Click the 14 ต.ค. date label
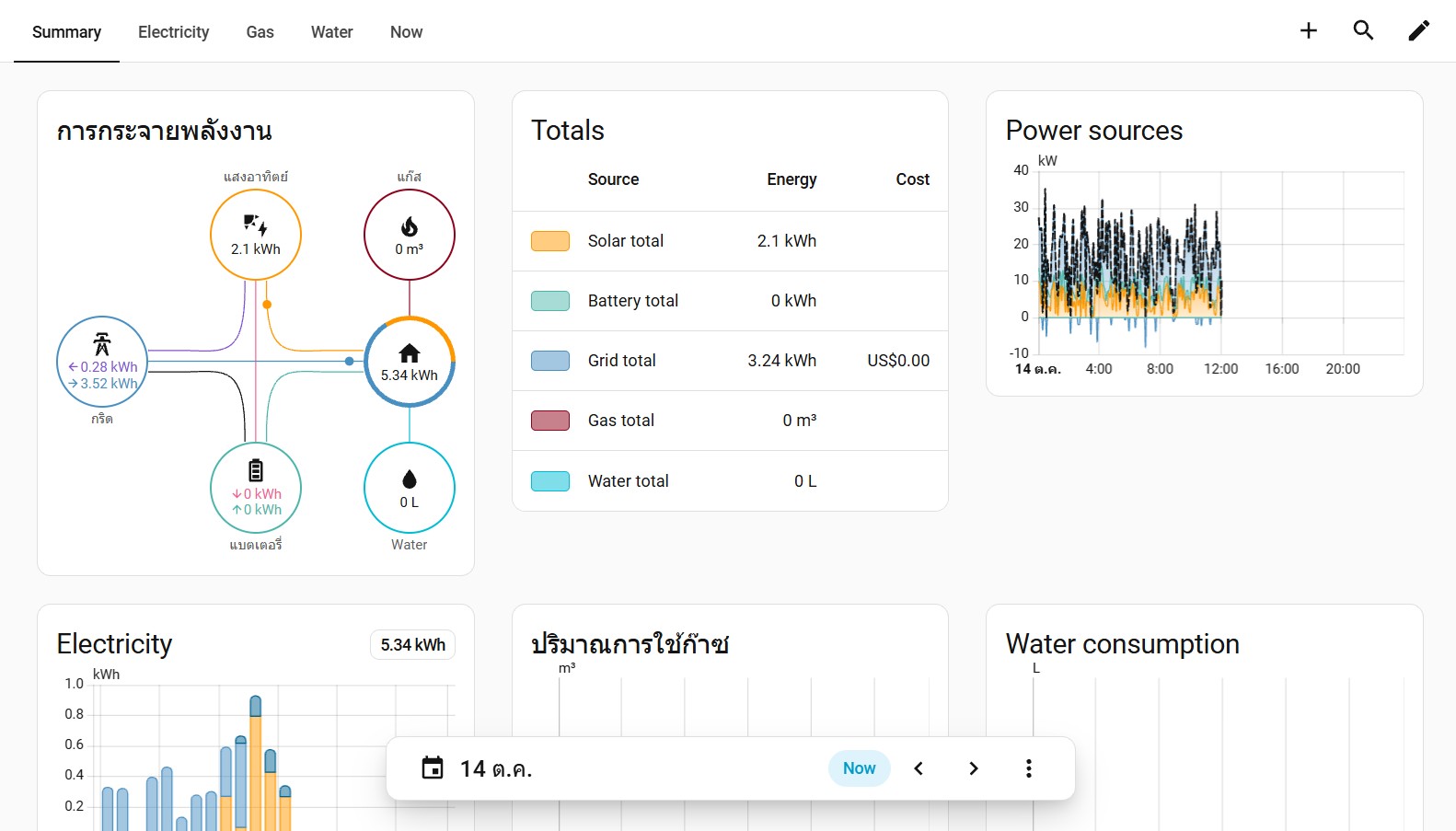The width and height of the screenshot is (1456, 831). [496, 768]
